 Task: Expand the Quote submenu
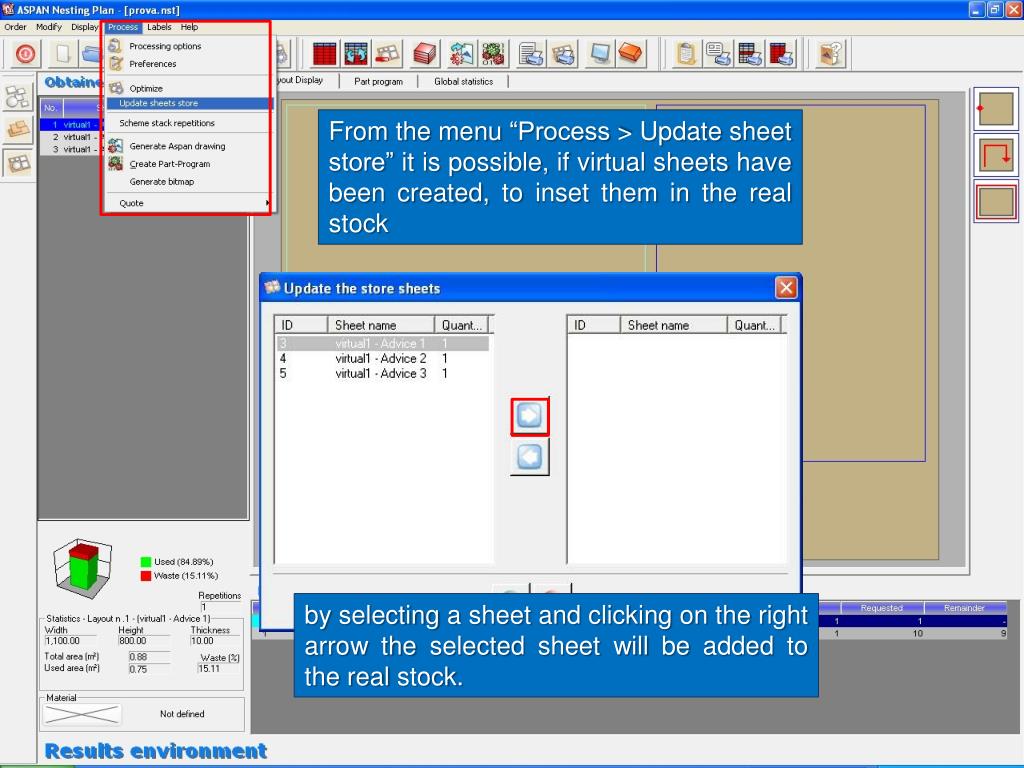[188, 203]
